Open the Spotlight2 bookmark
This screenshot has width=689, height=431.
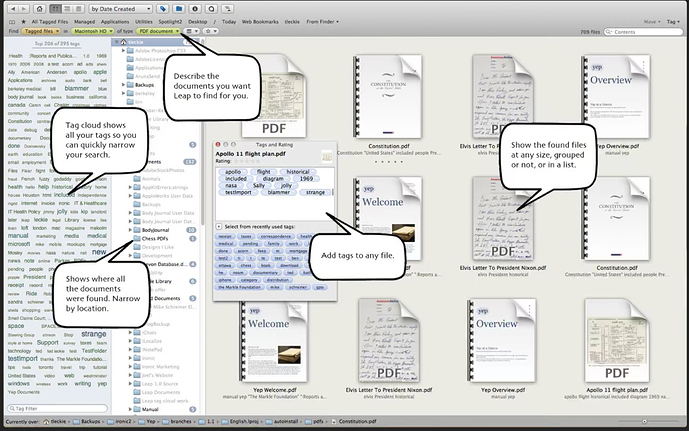point(170,22)
